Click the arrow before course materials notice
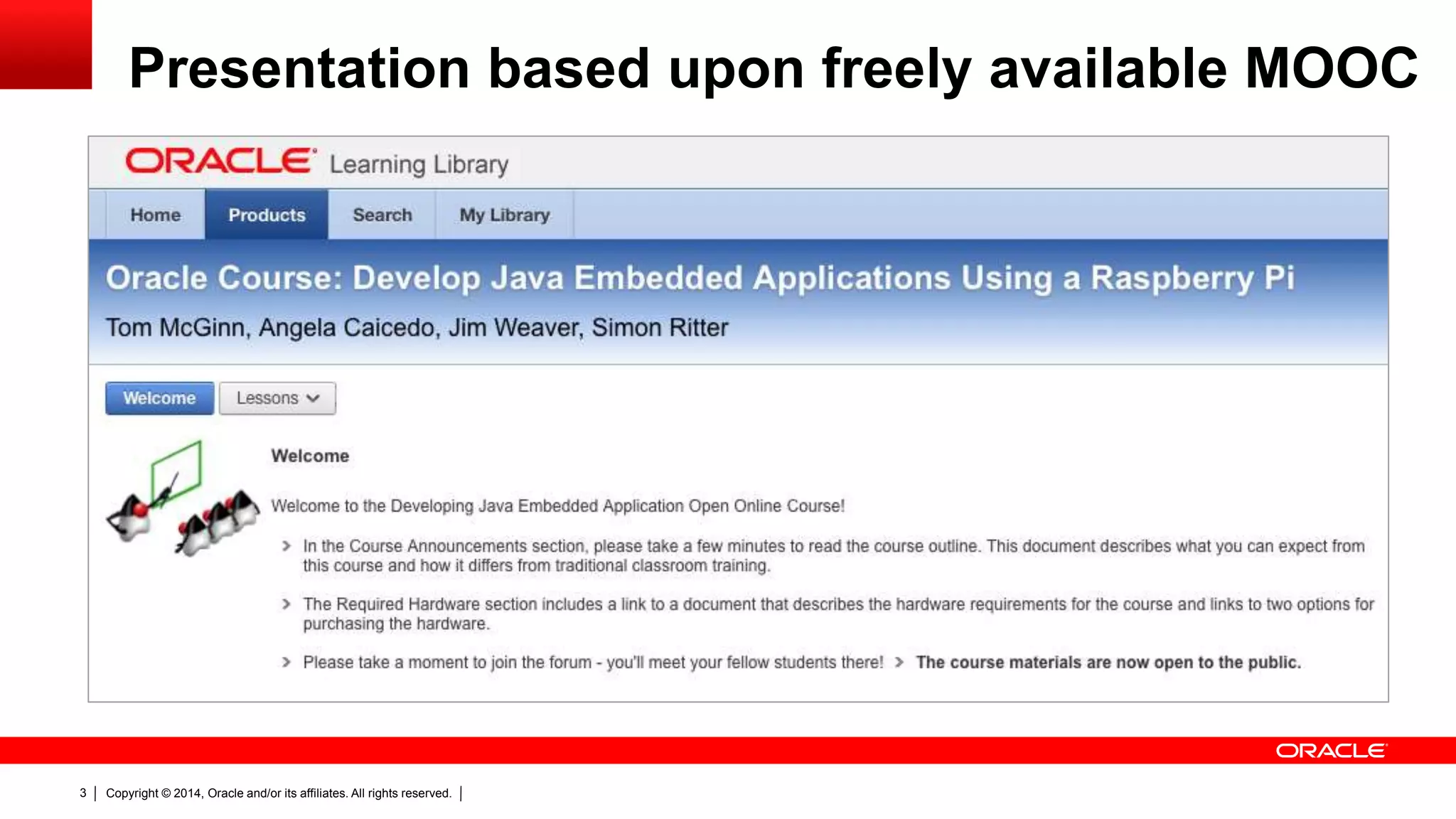The image size is (1456, 819). (x=899, y=663)
